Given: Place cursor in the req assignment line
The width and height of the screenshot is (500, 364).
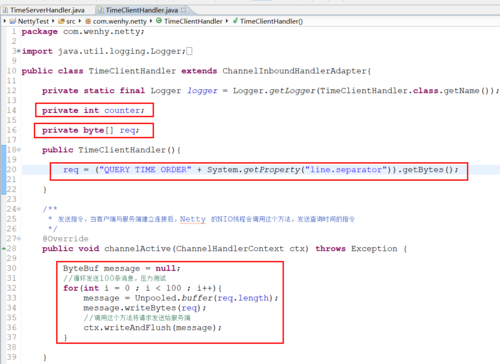Looking at the screenshot, I should pyautogui.click(x=260, y=170).
